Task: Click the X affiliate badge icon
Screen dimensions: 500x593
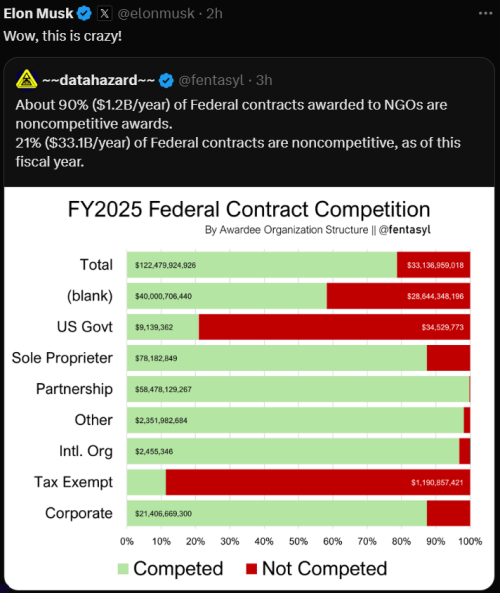Action: [104, 14]
